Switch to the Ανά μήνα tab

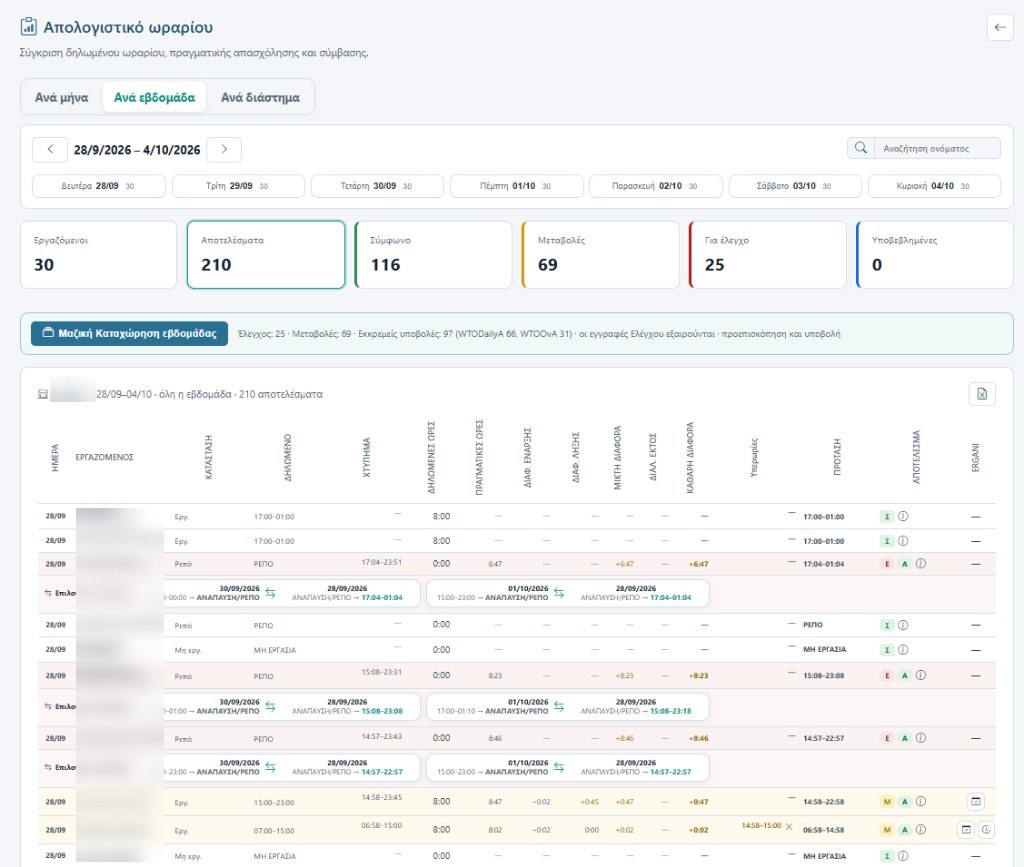click(x=61, y=97)
